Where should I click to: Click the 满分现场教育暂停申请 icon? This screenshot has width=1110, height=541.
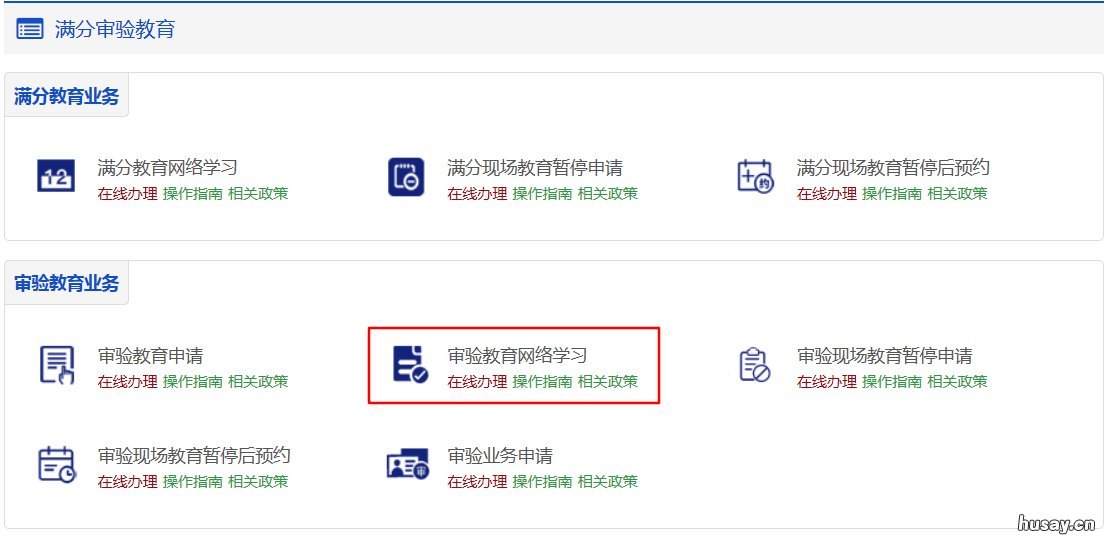click(406, 176)
